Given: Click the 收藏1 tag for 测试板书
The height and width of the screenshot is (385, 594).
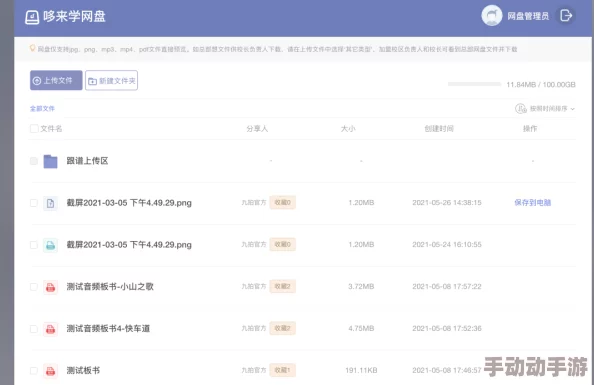Looking at the screenshot, I should pos(283,370).
